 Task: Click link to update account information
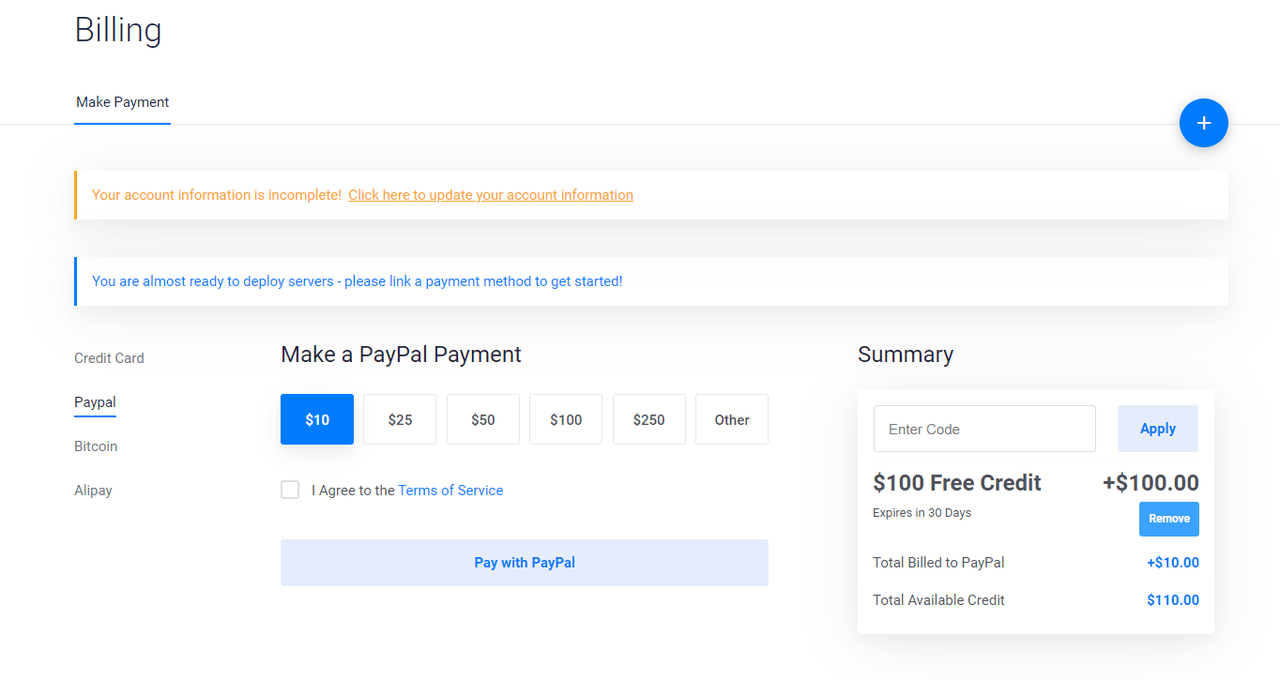point(490,195)
